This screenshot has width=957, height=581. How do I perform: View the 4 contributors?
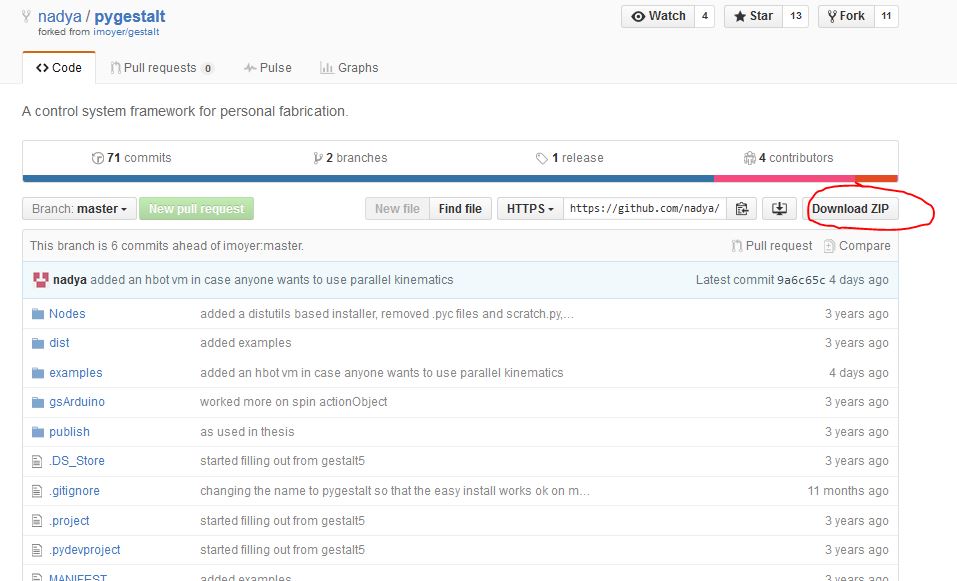coord(788,158)
